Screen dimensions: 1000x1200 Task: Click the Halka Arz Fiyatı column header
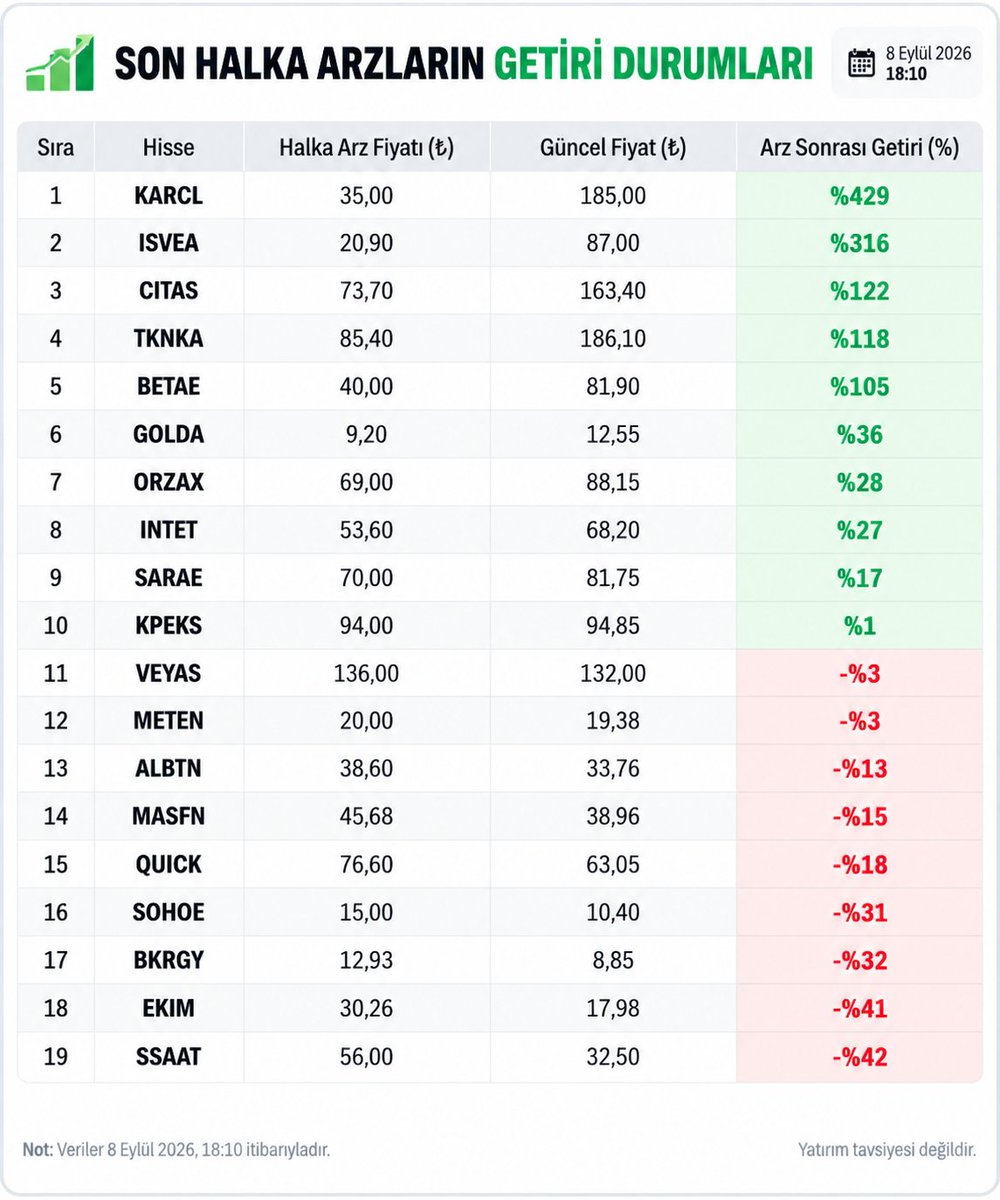click(366, 148)
